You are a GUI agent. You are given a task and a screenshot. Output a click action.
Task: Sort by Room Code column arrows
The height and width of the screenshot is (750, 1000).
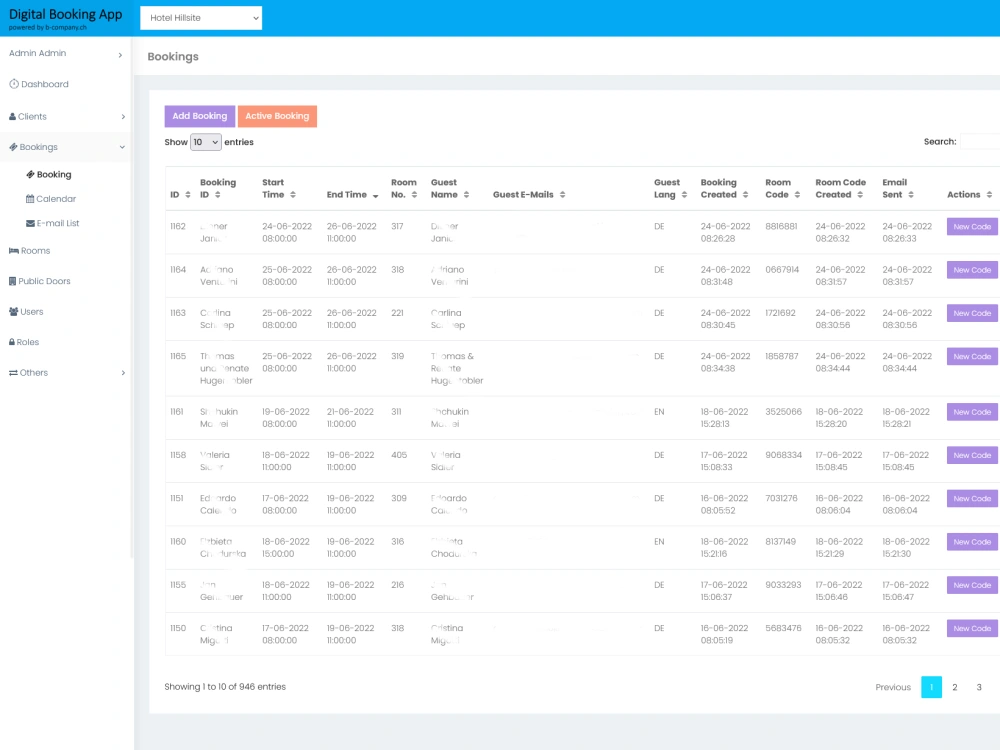click(797, 195)
